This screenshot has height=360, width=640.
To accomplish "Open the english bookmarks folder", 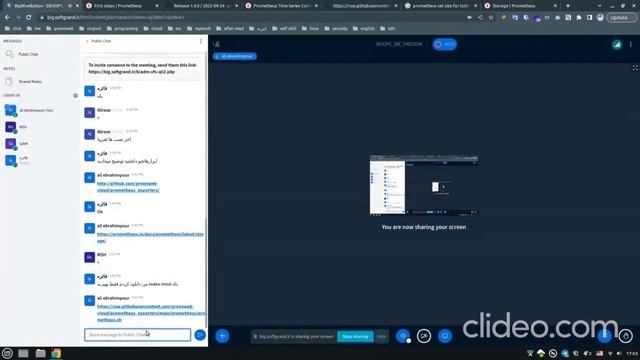I will 363,29.
